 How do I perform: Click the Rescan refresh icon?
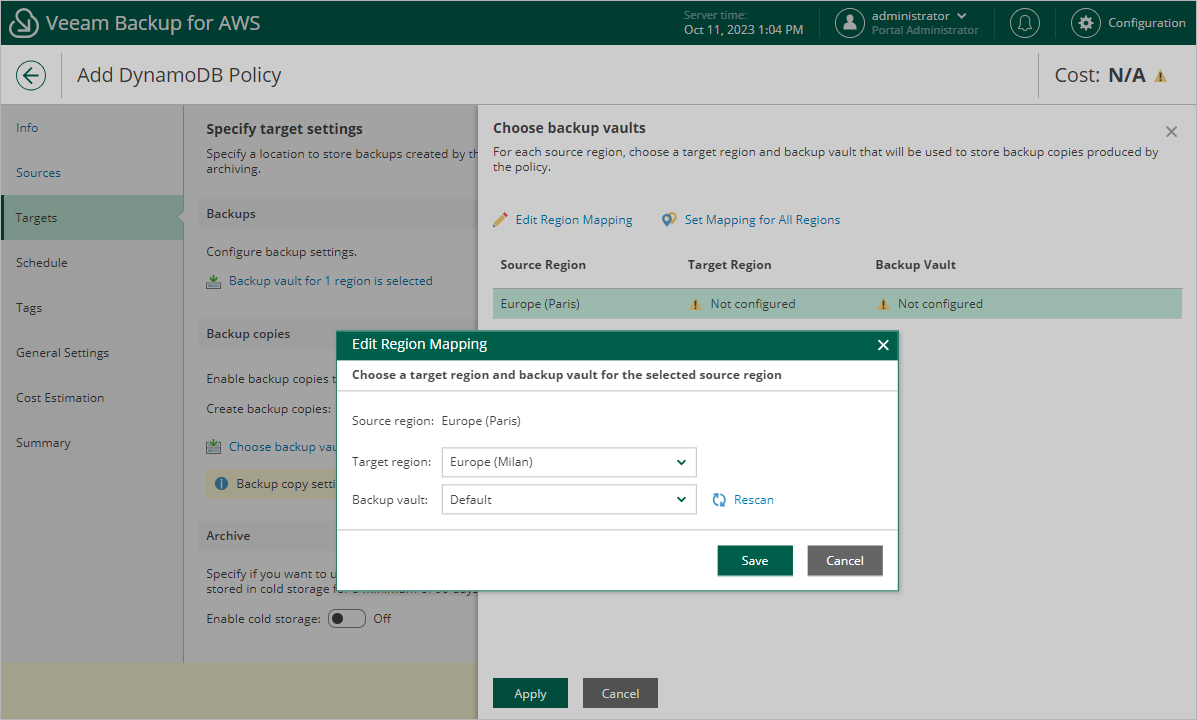[719, 500]
